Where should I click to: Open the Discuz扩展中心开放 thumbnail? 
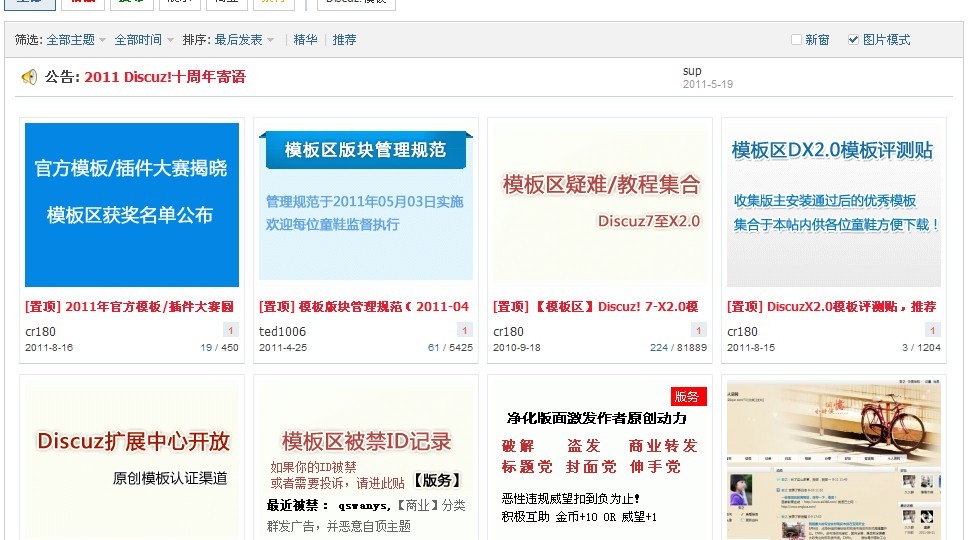tap(131, 460)
